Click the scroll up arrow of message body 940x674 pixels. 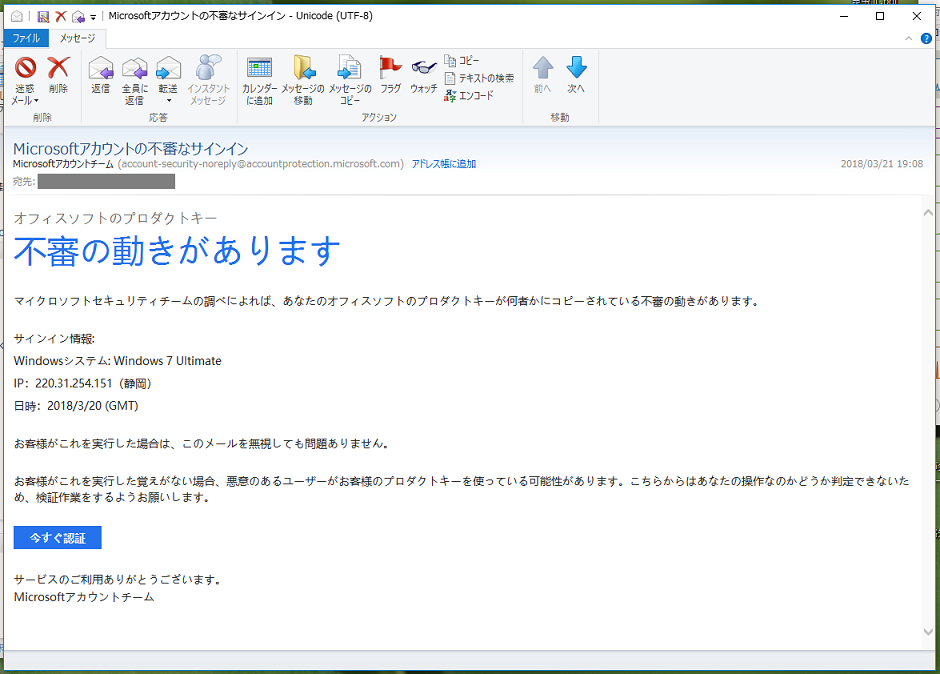pyautogui.click(x=928, y=212)
